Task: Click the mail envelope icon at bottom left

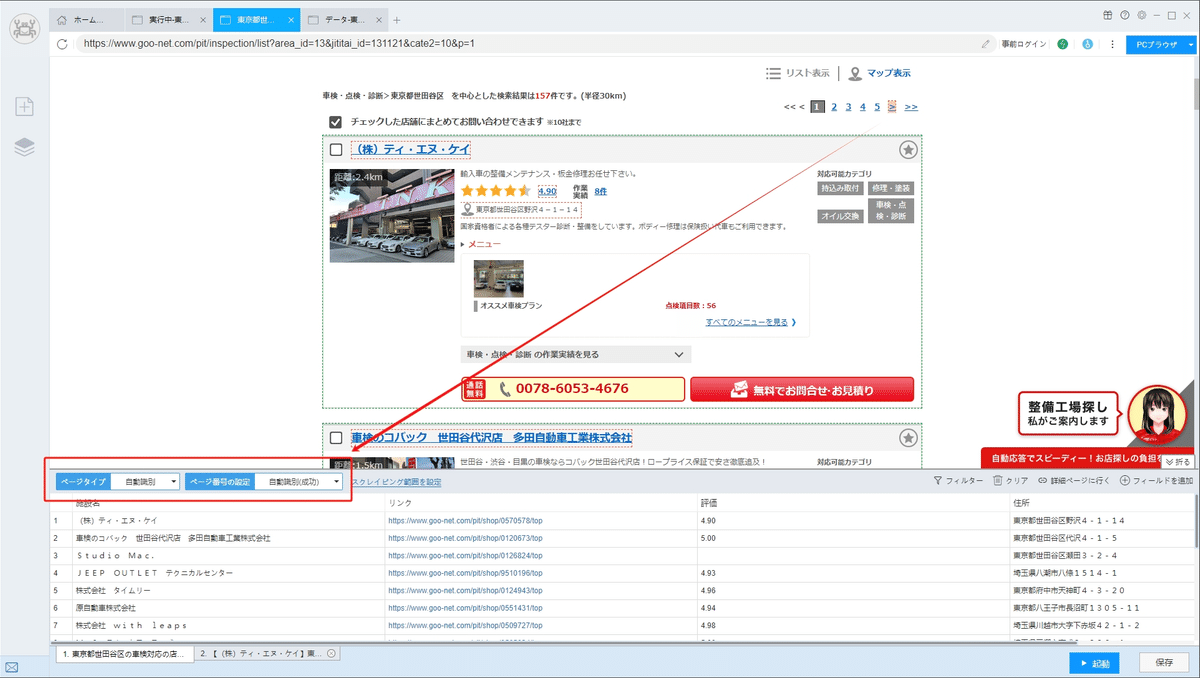Action: [12, 667]
